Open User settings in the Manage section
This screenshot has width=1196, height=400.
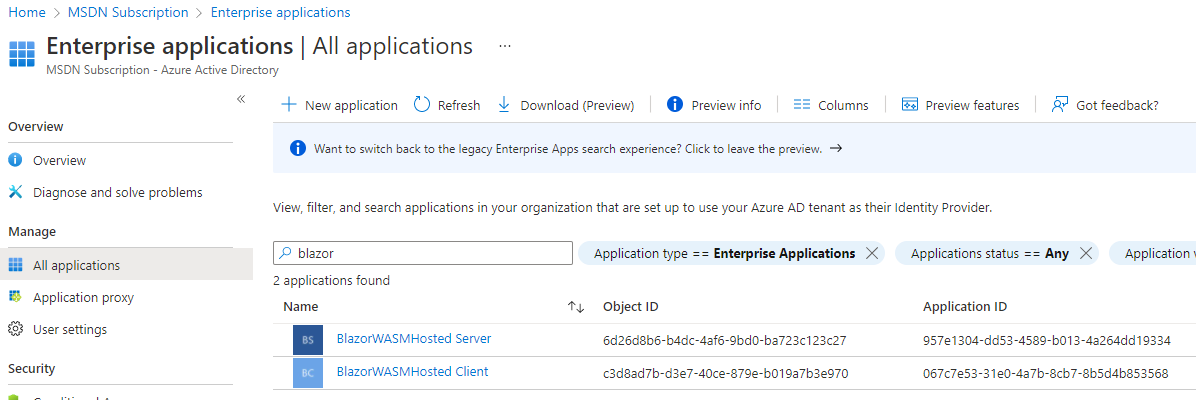pos(70,329)
